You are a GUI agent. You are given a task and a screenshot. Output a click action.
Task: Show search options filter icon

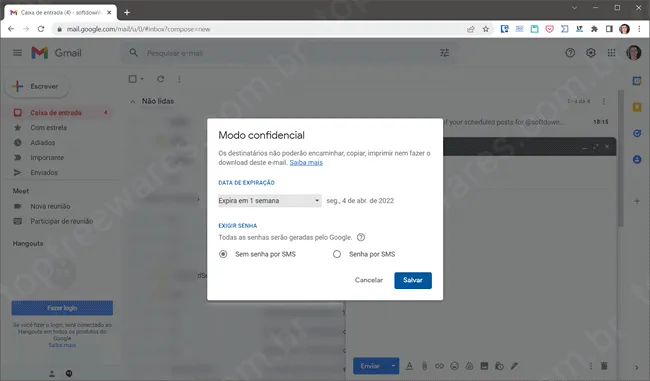point(444,53)
